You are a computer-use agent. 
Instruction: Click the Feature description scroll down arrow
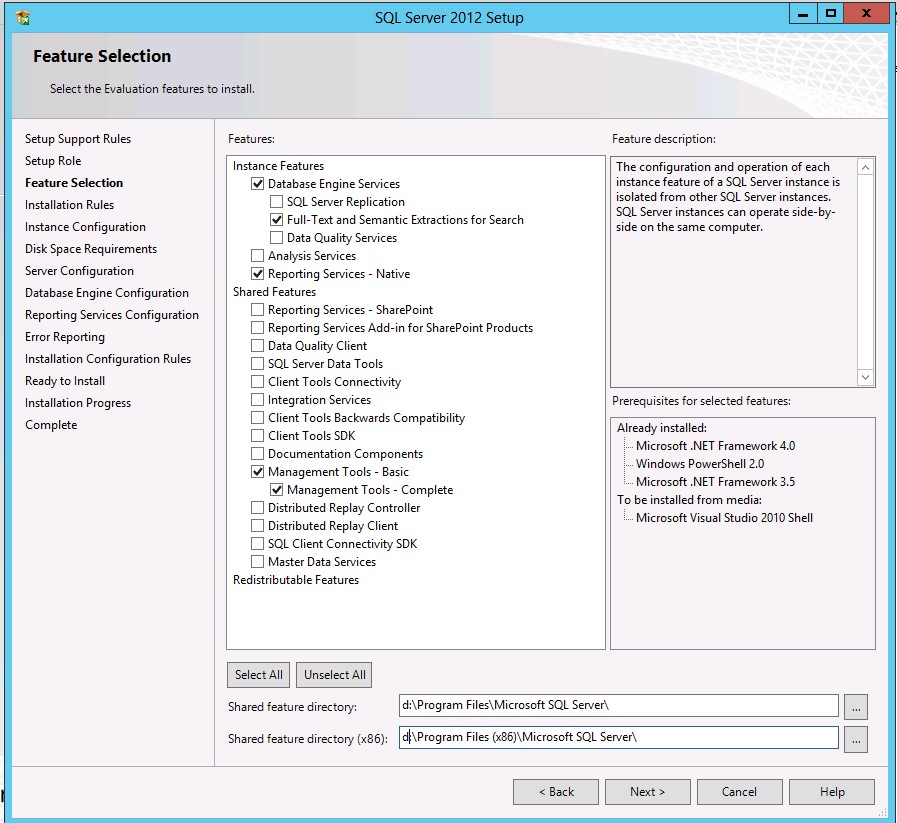pyautogui.click(x=866, y=377)
